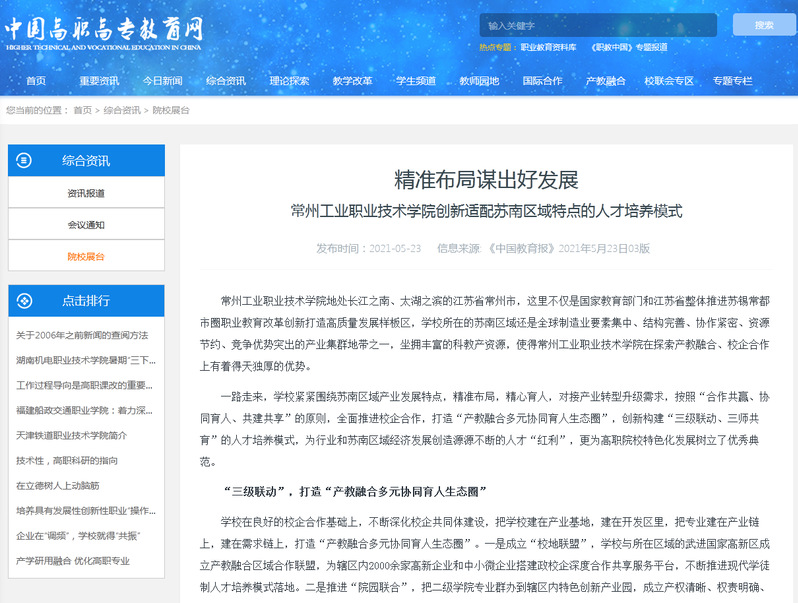
Task: Select 院校展台 in the sidebar menu
Action: click(86, 256)
